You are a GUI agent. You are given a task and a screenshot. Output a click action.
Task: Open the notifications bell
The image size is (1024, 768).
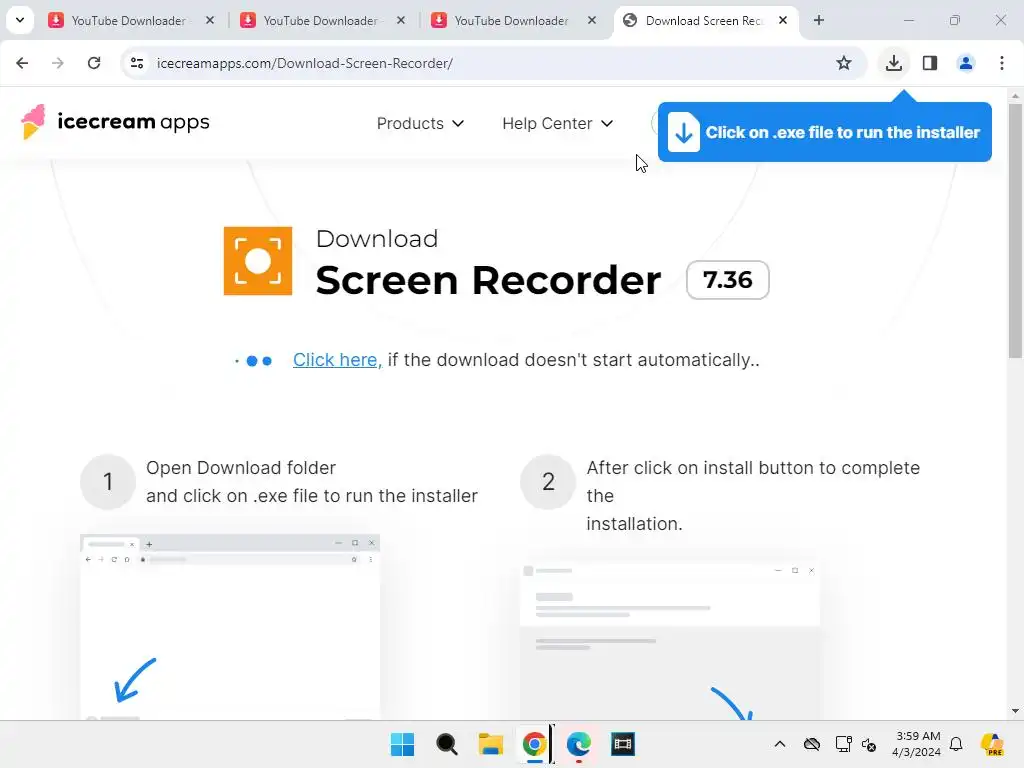[956, 744]
